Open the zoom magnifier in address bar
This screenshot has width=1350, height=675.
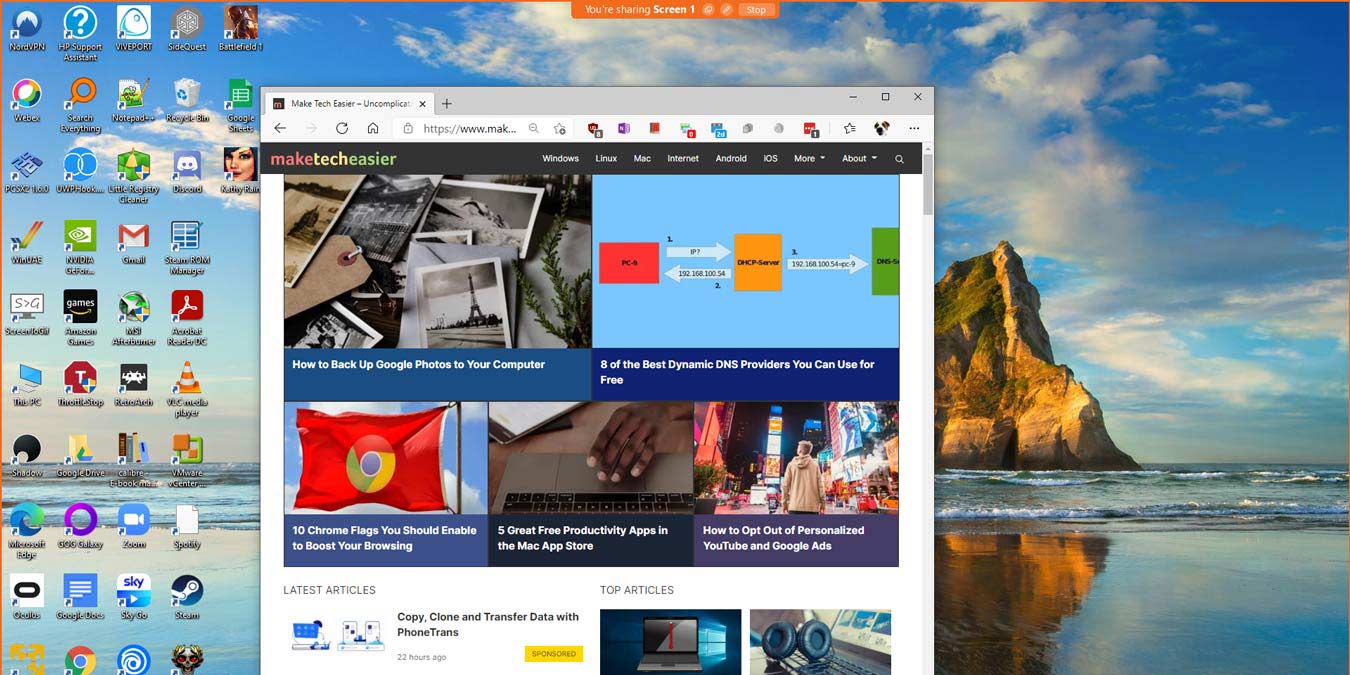(534, 128)
